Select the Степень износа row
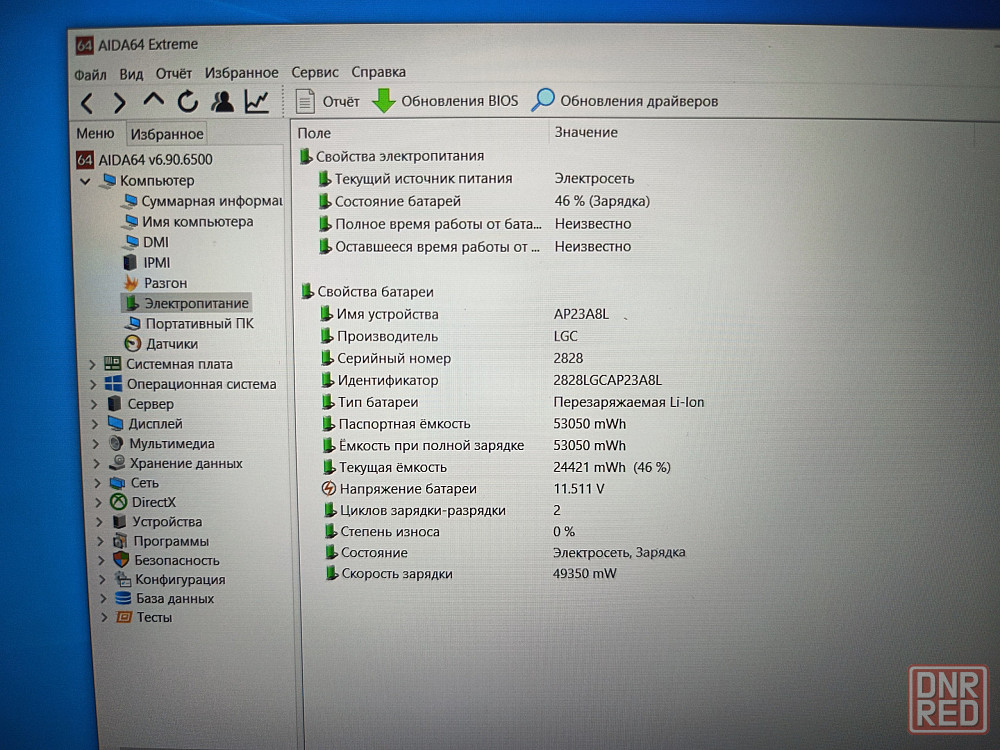 pyautogui.click(x=388, y=532)
